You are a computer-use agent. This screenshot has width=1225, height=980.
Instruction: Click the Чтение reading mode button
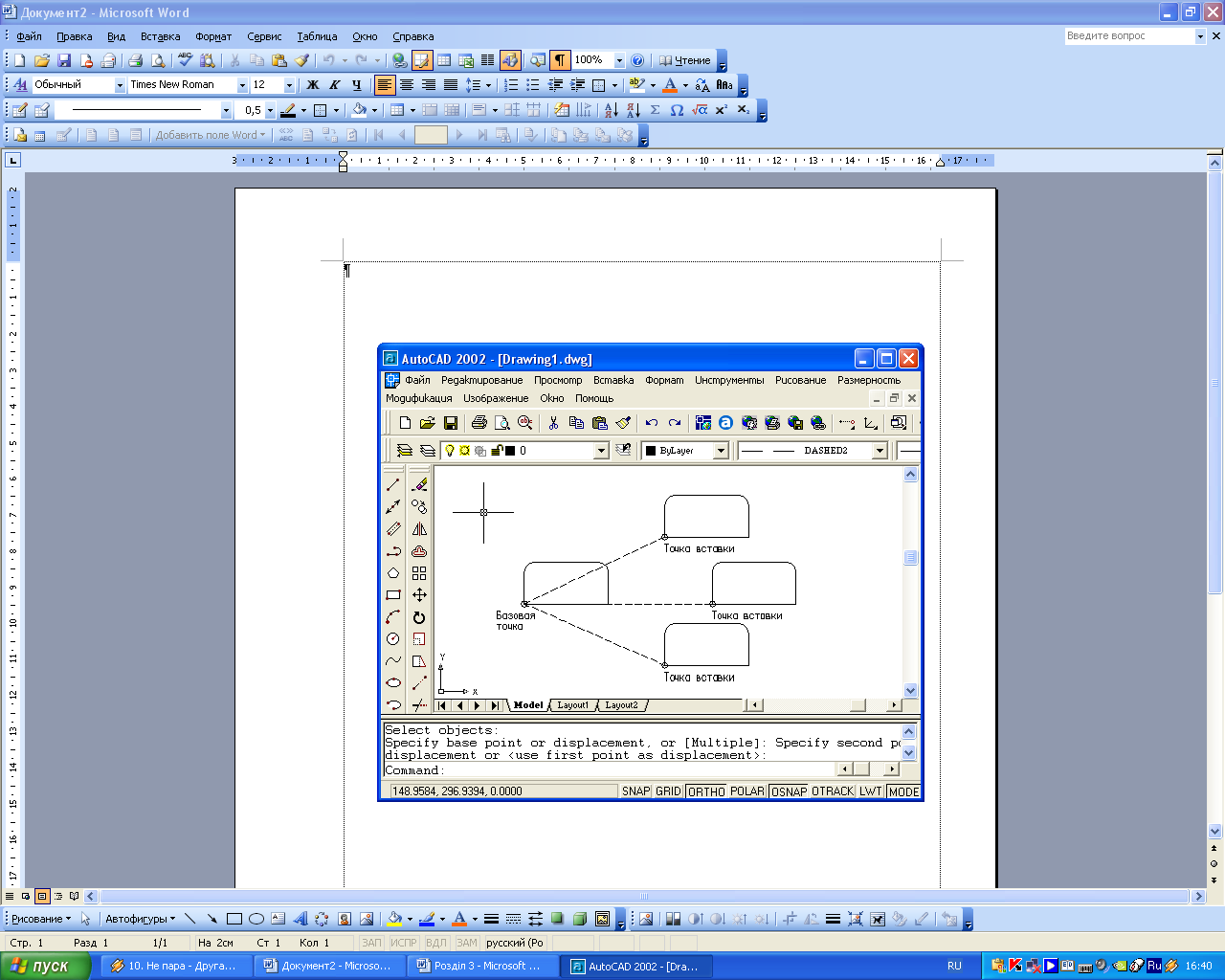click(684, 60)
